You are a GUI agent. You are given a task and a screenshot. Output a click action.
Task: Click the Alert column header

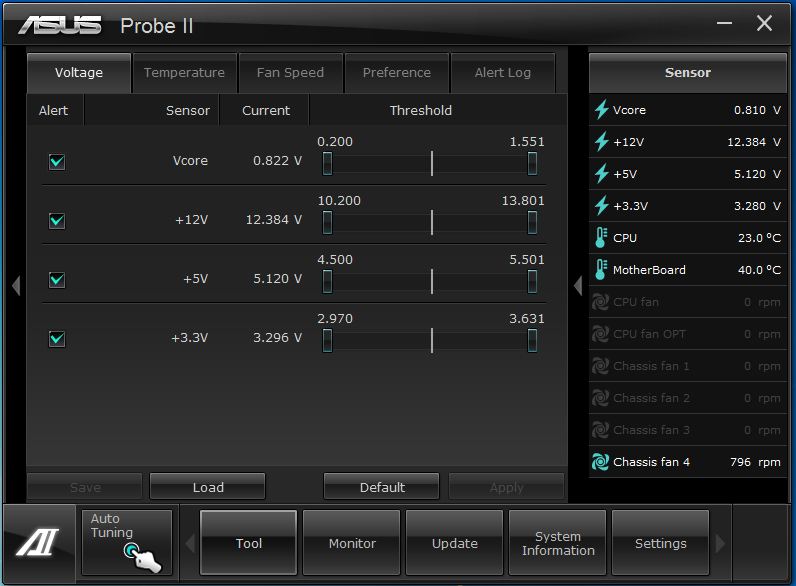coord(53,110)
